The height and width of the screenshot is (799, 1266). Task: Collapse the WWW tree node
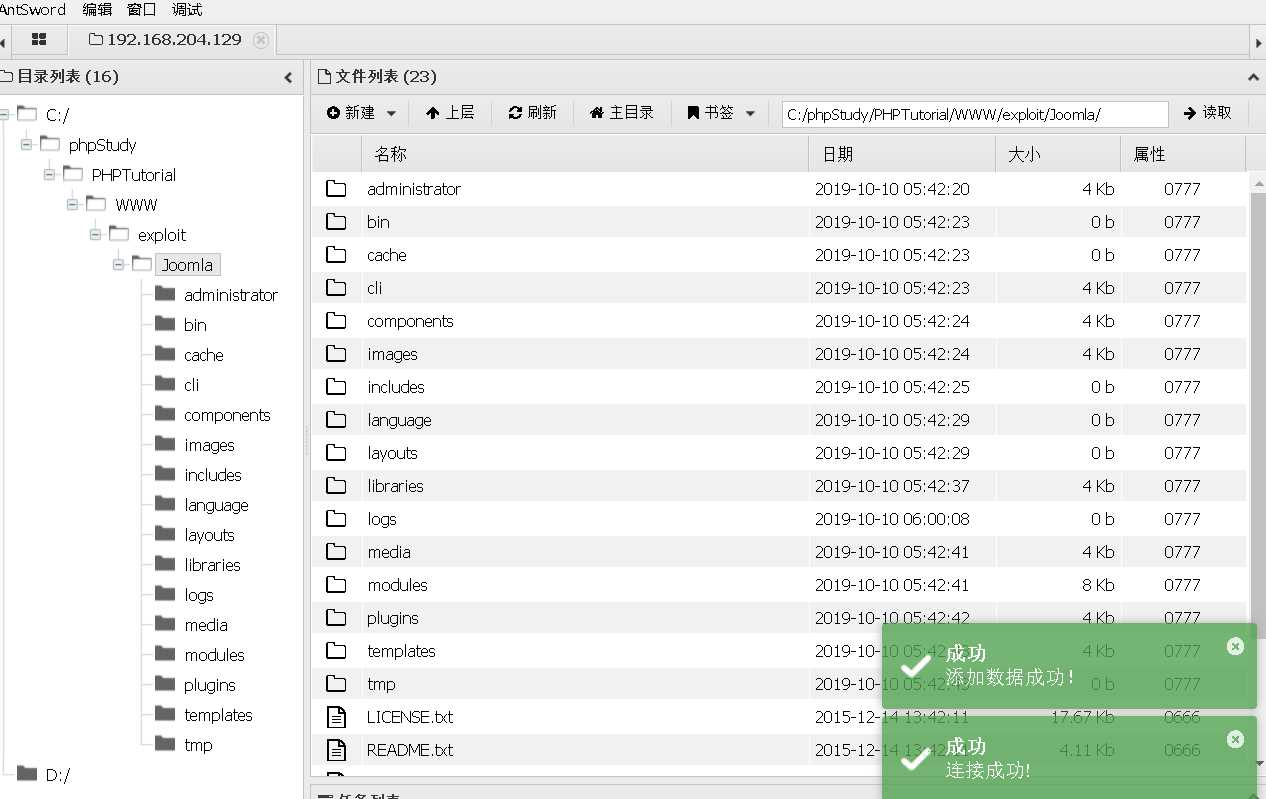pos(73,205)
